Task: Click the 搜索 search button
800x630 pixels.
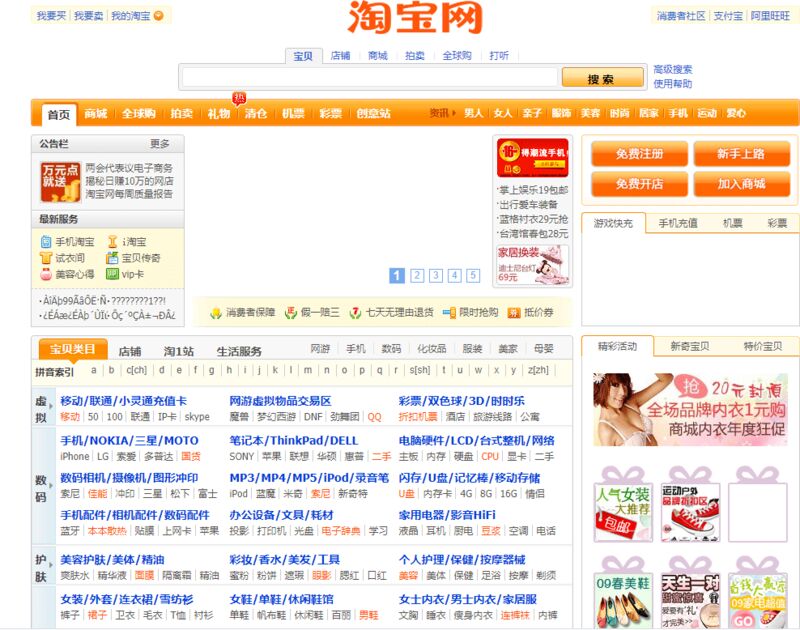Action: click(603, 78)
